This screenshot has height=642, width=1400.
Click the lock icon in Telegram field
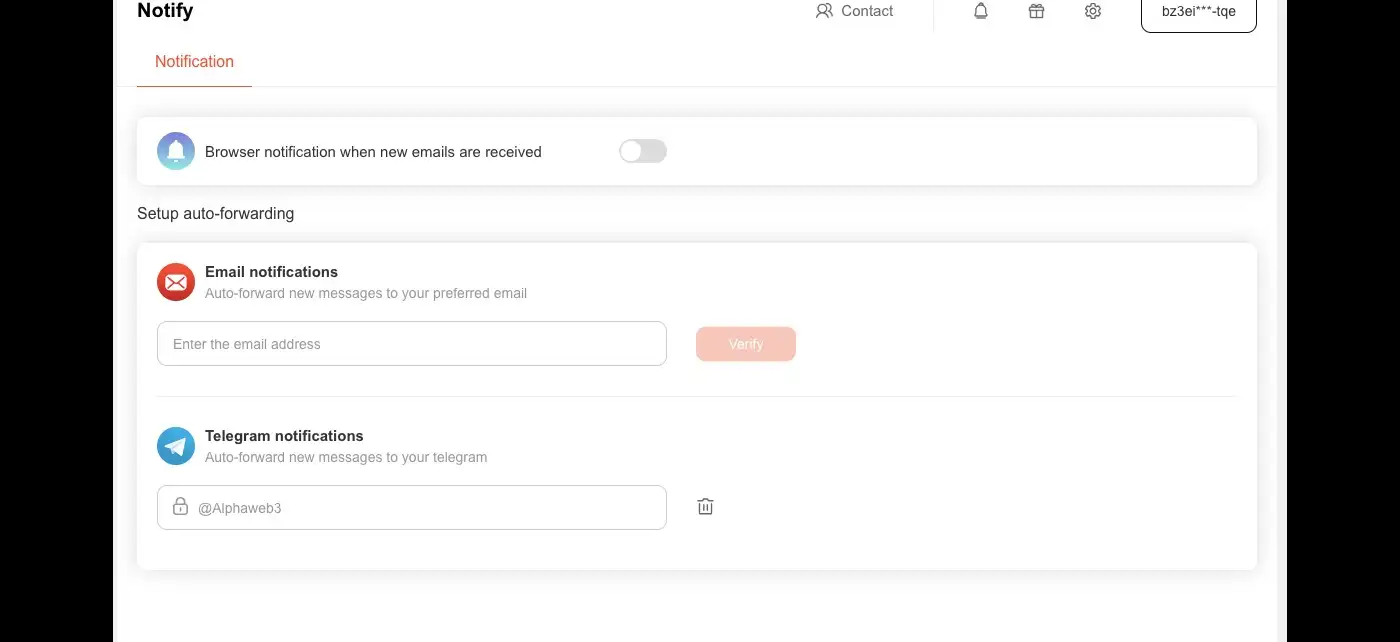[x=180, y=506]
